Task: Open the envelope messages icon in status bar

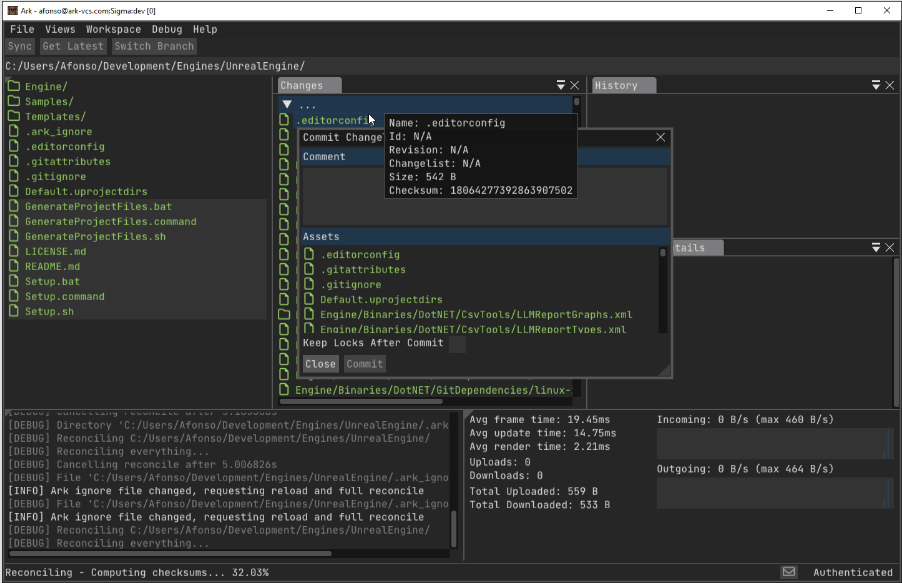Action: (789, 572)
